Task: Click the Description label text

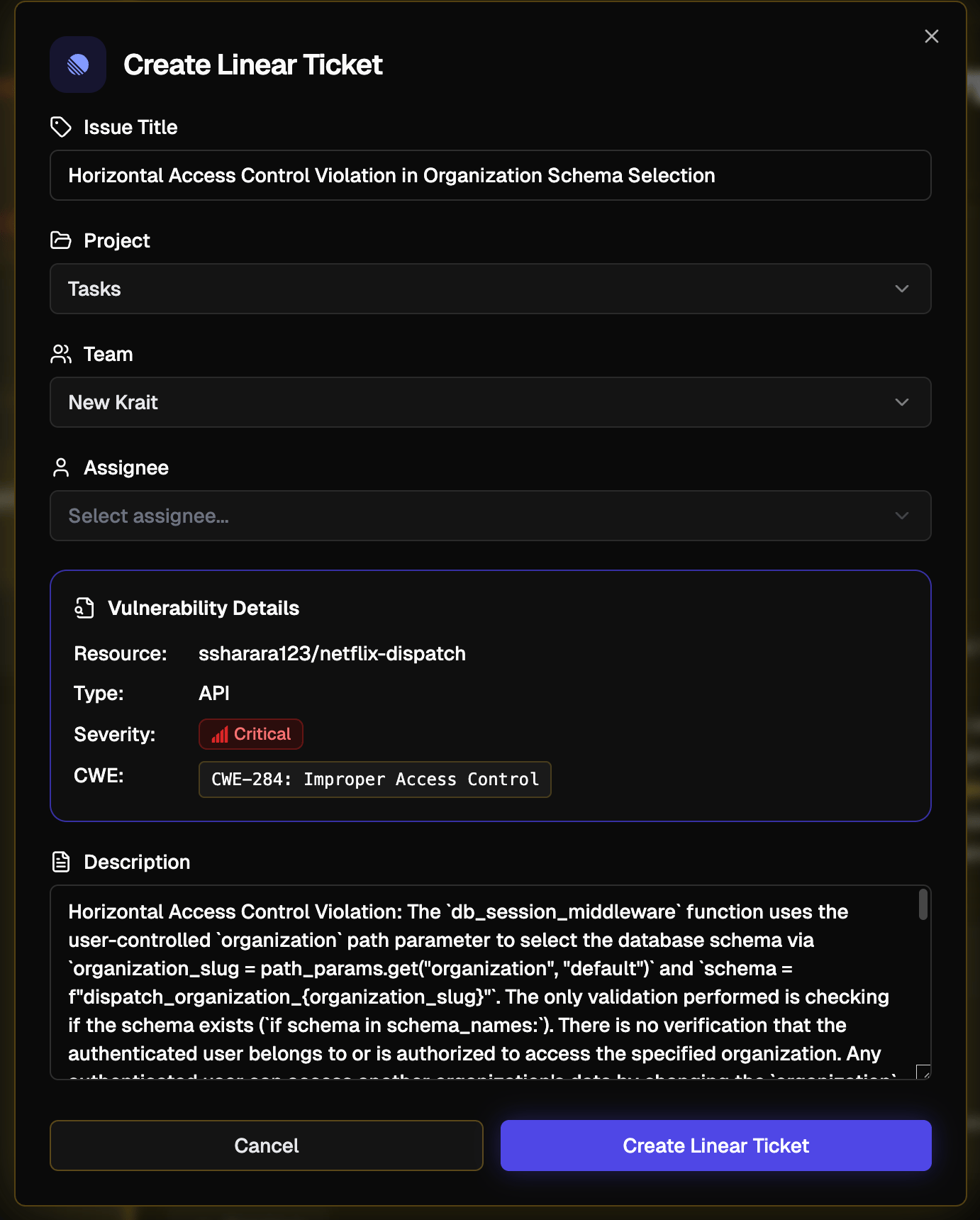Action: click(137, 862)
